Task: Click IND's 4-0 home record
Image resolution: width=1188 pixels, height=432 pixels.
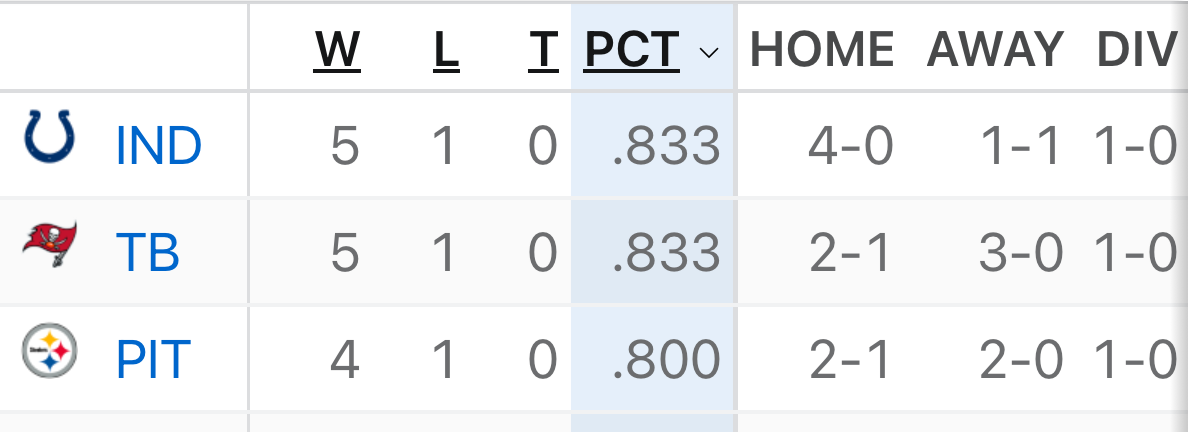Action: 850,146
